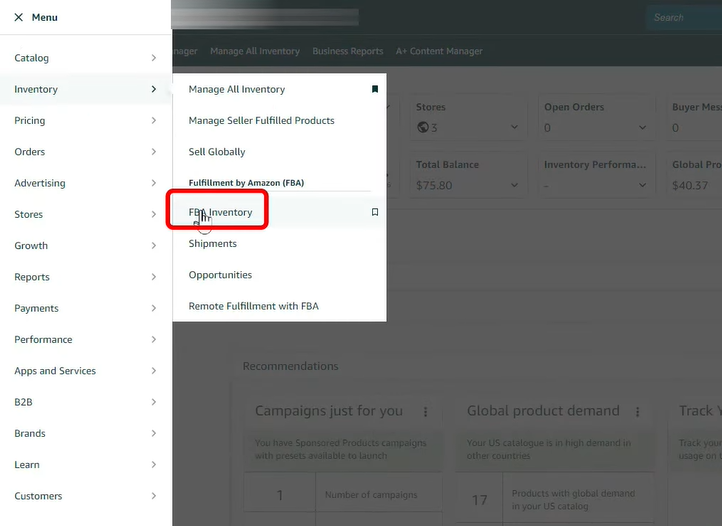Viewport: 722px width, 526px height.
Task: Choose Manage All Inventory in submenu
Action: point(237,89)
